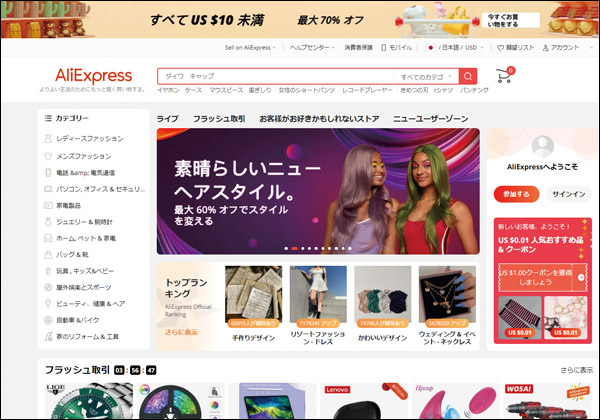Click さらに表示 under トップランキング
The width and height of the screenshot is (600, 420).
[181, 332]
